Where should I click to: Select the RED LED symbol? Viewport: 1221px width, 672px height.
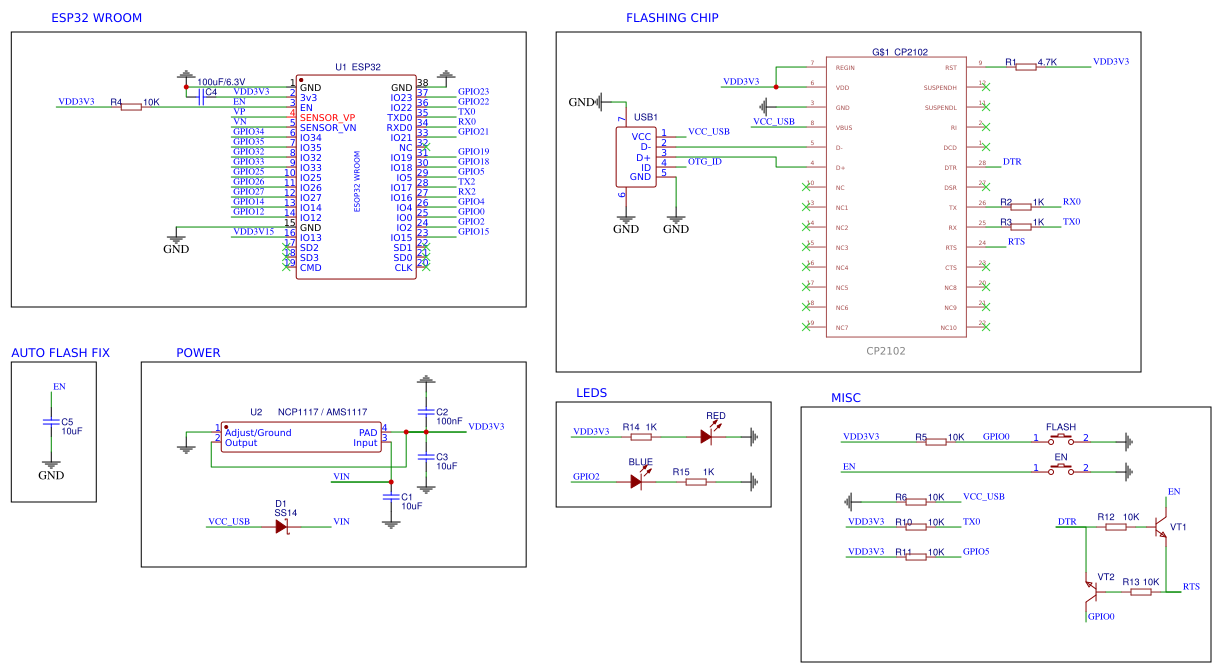click(x=708, y=435)
